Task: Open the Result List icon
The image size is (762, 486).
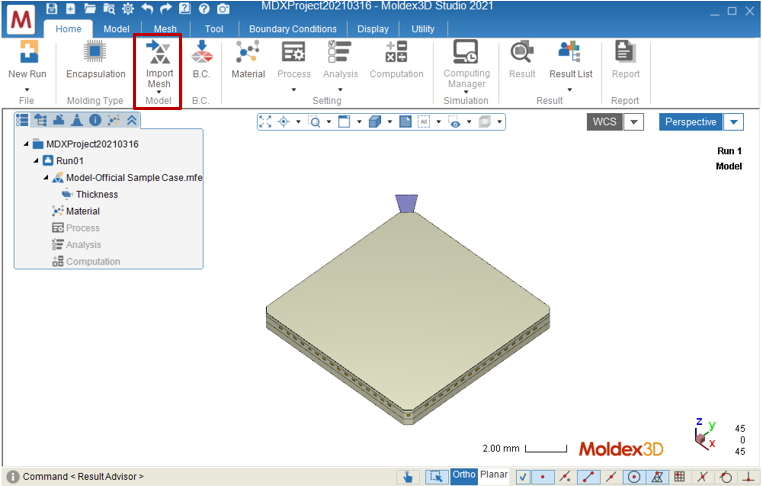Action: [571, 52]
